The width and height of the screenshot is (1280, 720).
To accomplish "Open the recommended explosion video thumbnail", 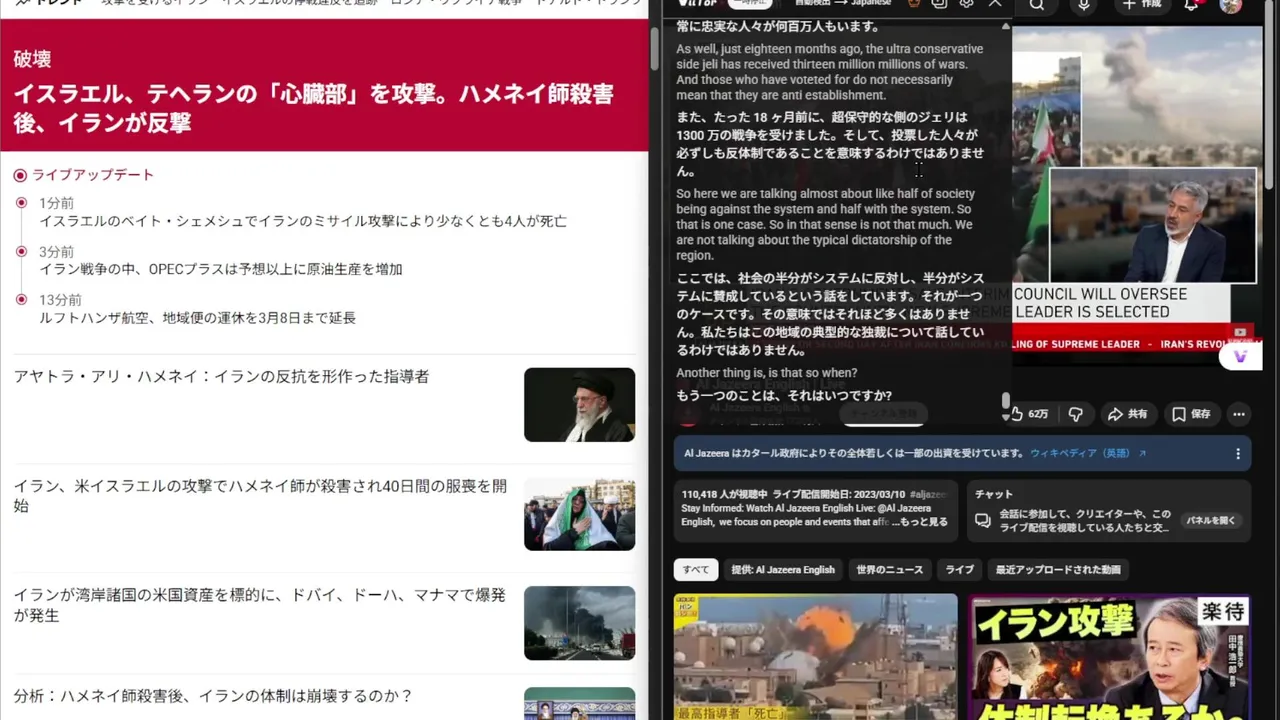I will coord(815,657).
